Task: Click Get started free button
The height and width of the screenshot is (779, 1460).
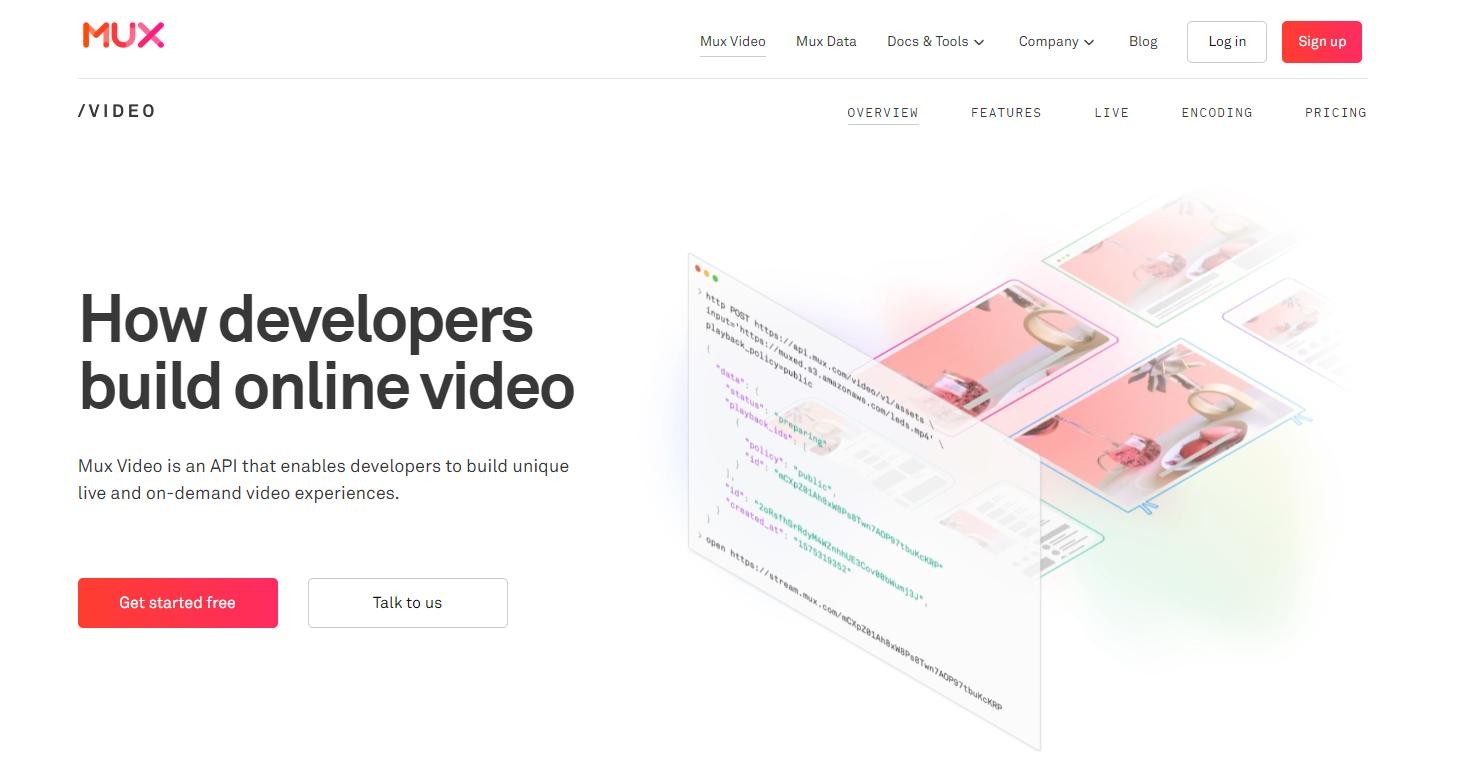Action: click(178, 603)
